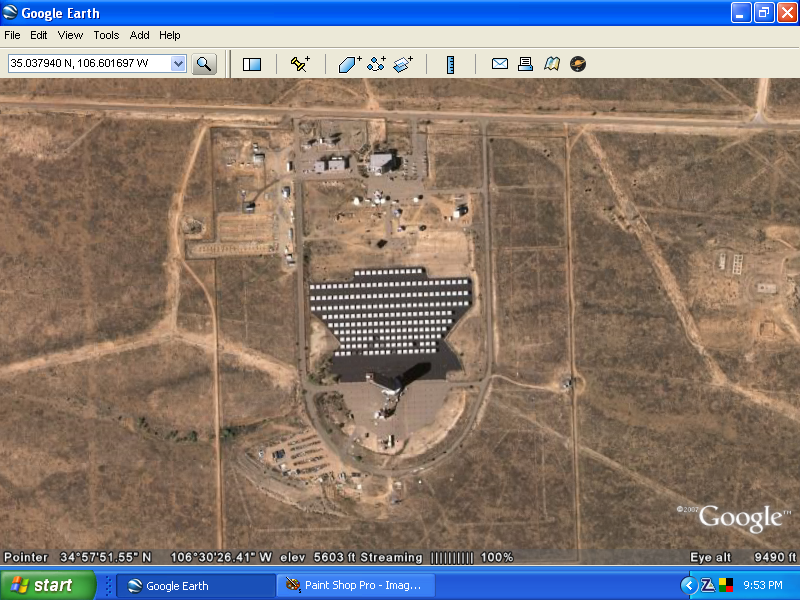Expand the search coordinates dropdown arrow
800x600 pixels.
click(178, 64)
